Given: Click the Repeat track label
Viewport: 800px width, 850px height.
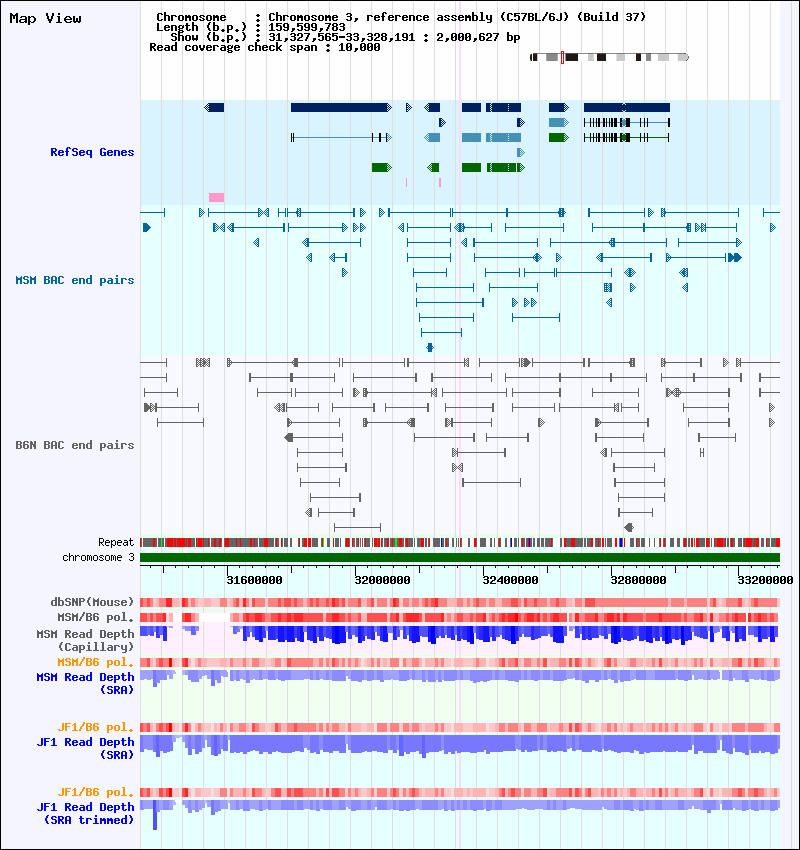Looking at the screenshot, I should tap(116, 542).
